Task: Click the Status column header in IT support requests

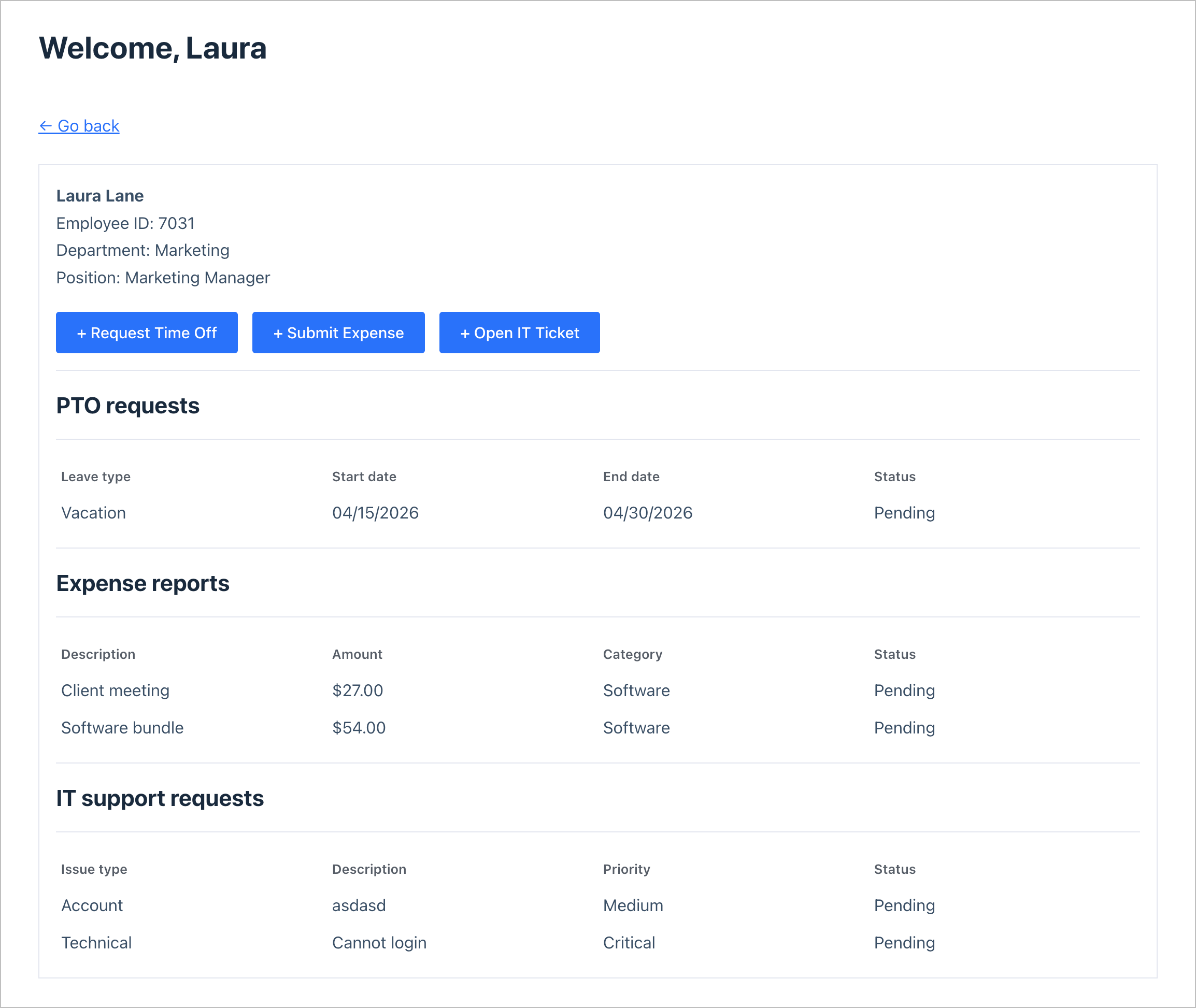Action: tap(894, 869)
